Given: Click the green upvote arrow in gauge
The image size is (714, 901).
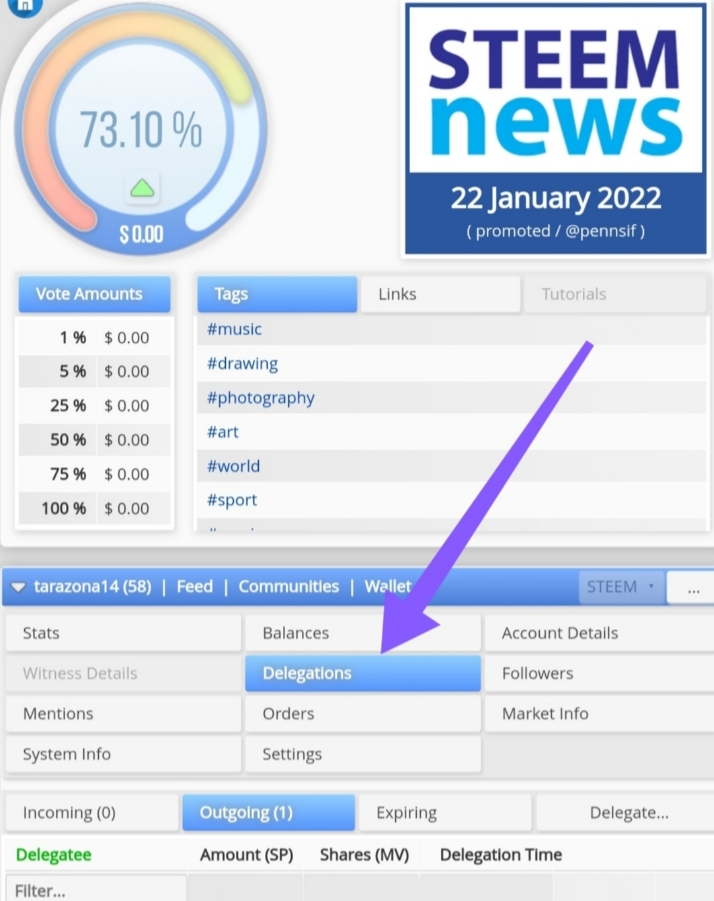Looking at the screenshot, I should pyautogui.click(x=142, y=188).
